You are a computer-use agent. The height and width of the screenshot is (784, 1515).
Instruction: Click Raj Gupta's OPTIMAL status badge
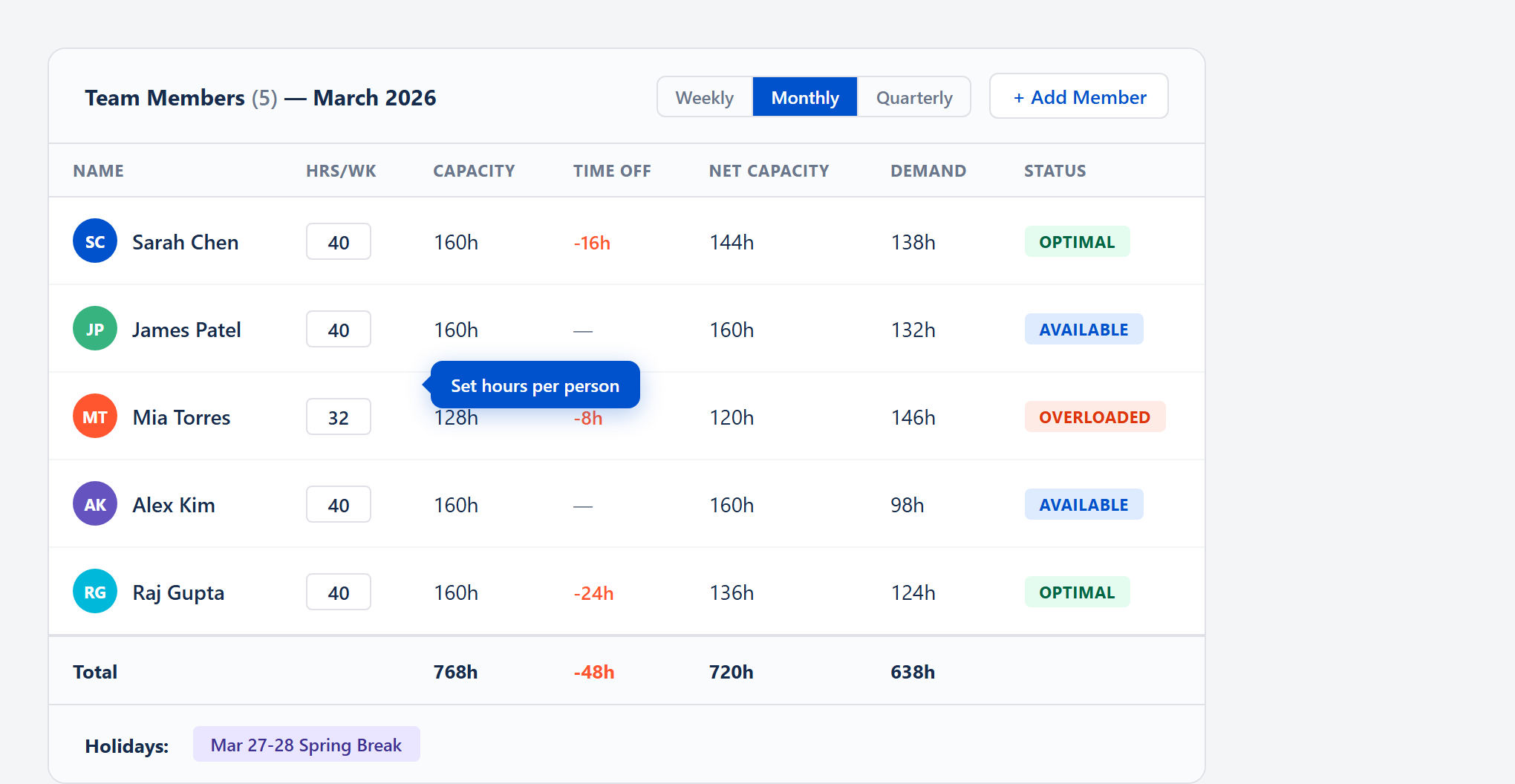coord(1077,592)
